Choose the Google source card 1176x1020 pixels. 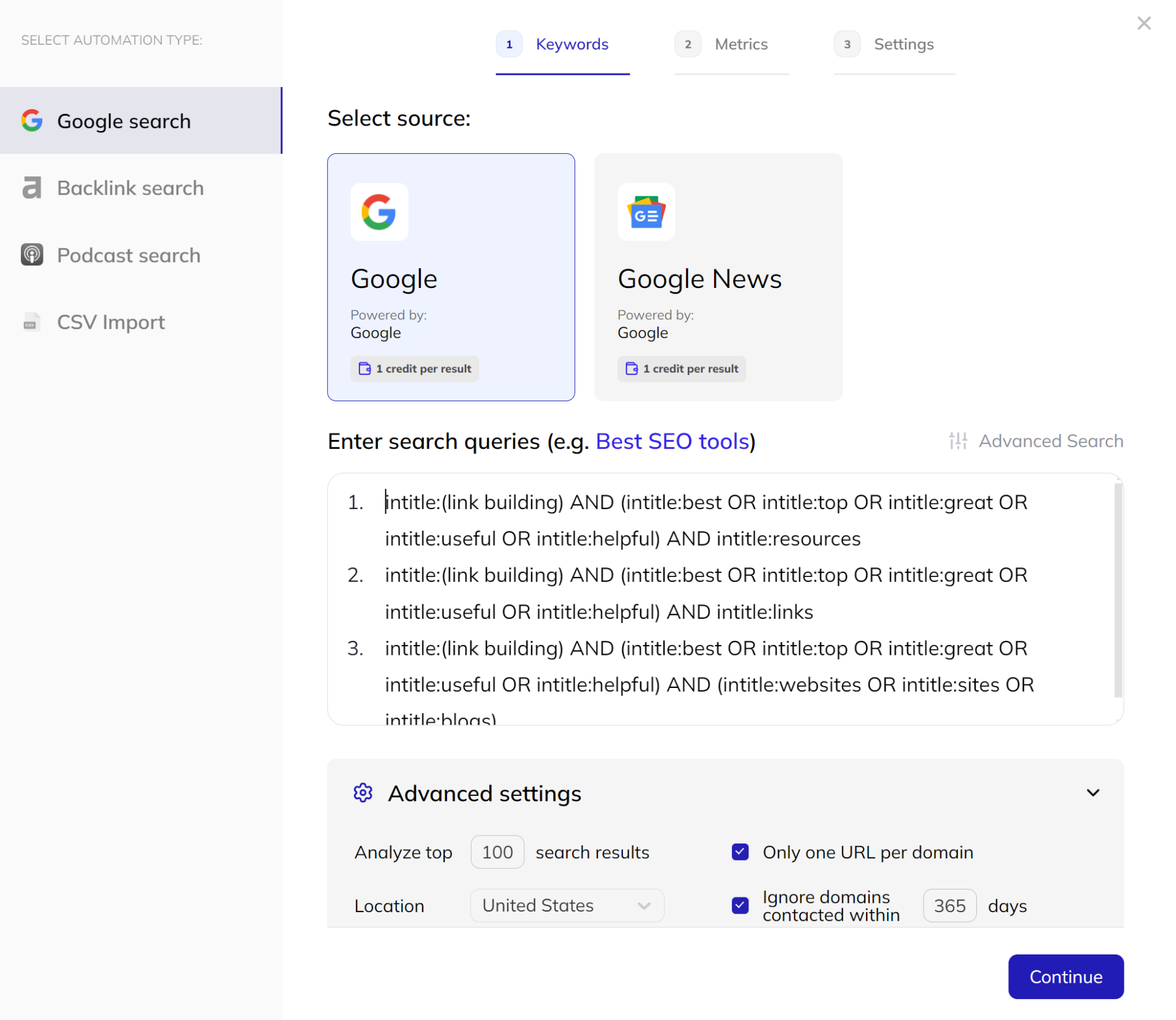(451, 277)
